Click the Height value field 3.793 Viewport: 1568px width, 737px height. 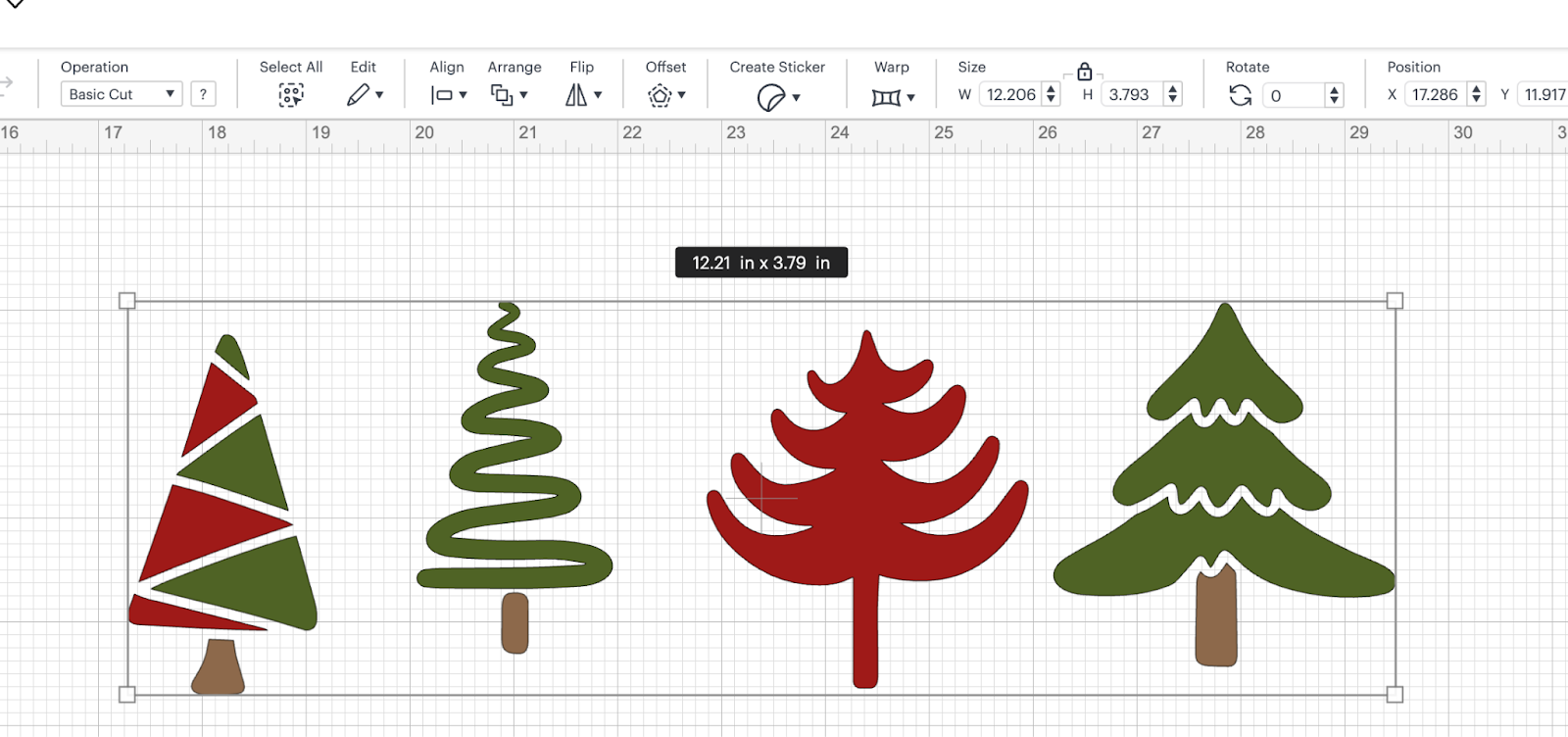tap(1130, 94)
